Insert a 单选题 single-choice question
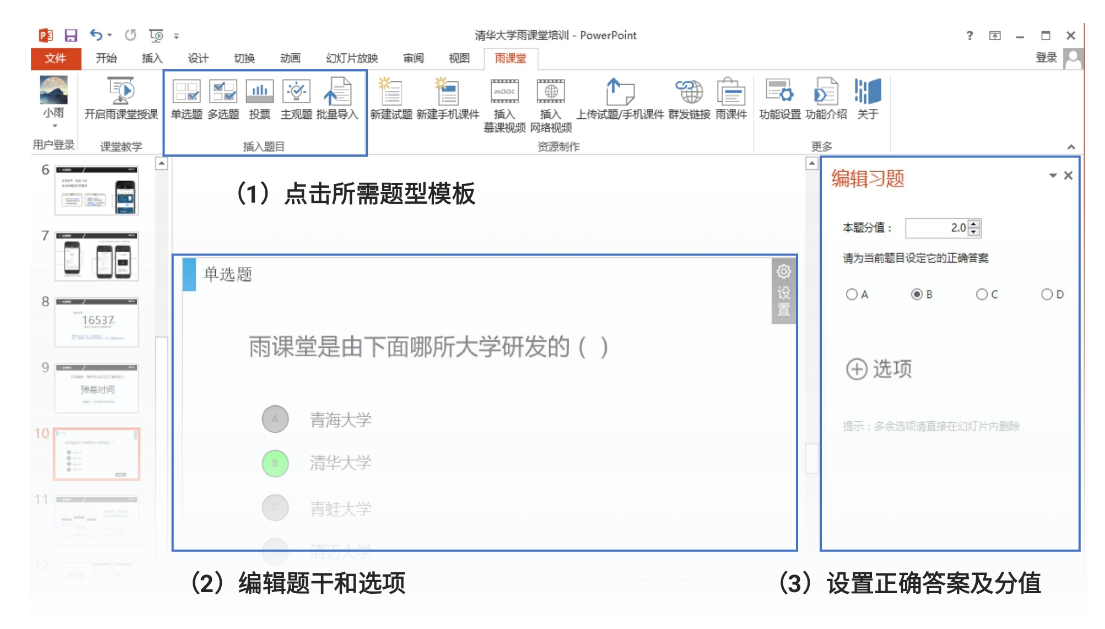The image size is (1105, 629). [x=187, y=99]
